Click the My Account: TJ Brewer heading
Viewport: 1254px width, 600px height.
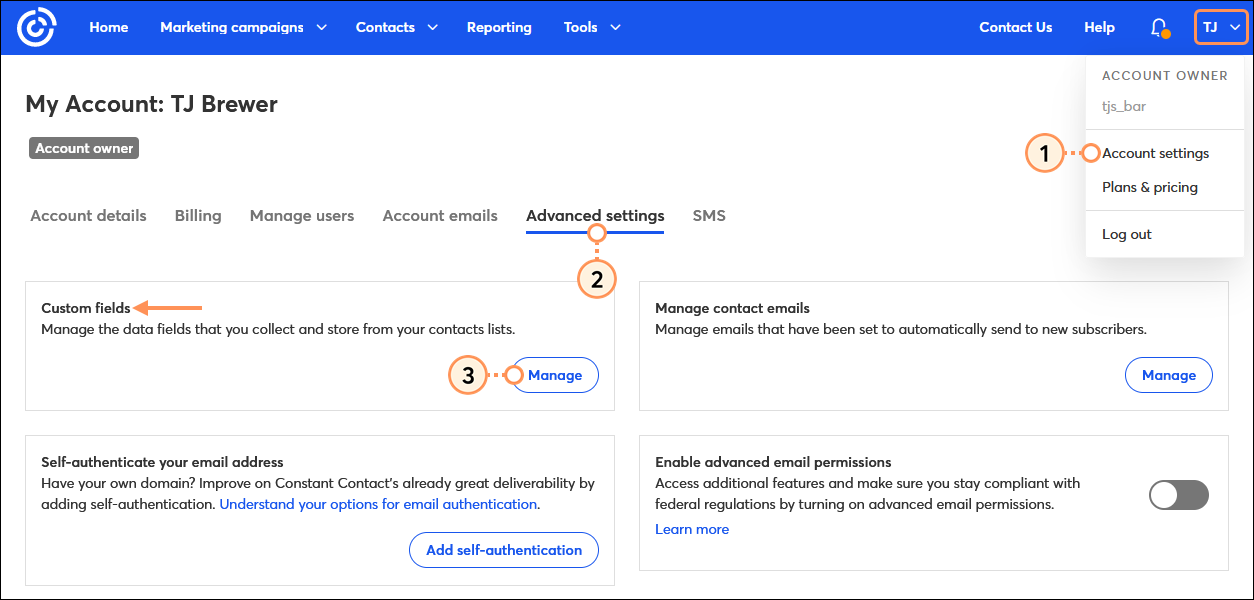tap(152, 104)
